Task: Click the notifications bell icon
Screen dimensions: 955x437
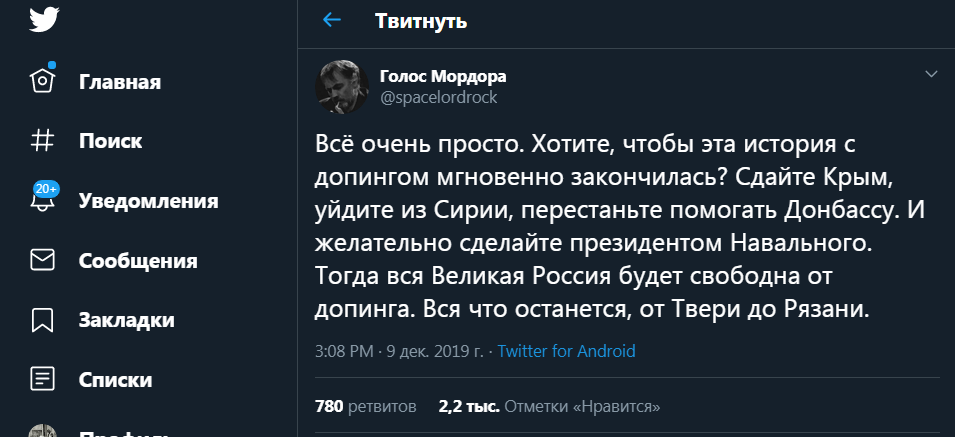Action: pyautogui.click(x=42, y=201)
